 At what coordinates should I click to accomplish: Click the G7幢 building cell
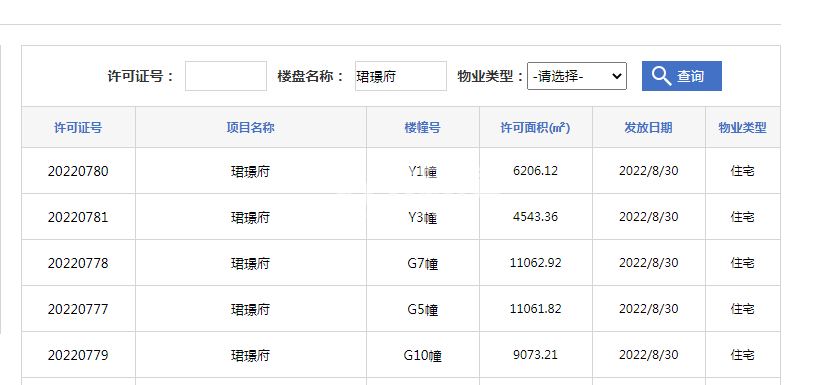coord(423,263)
